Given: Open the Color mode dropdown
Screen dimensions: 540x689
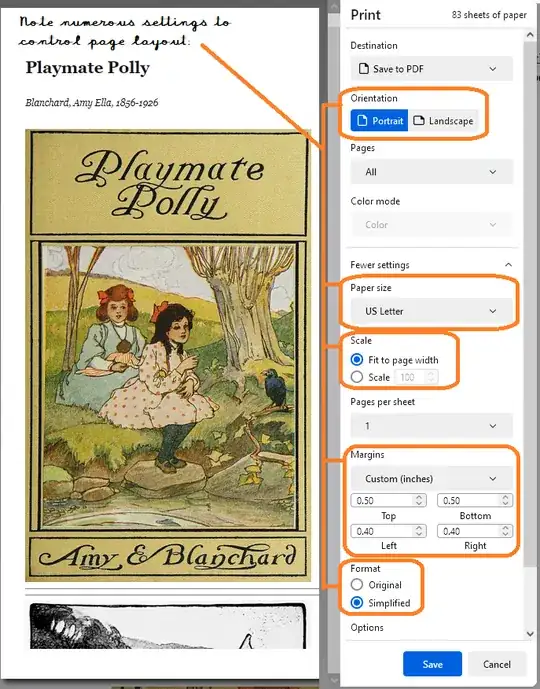Looking at the screenshot, I should click(431, 225).
